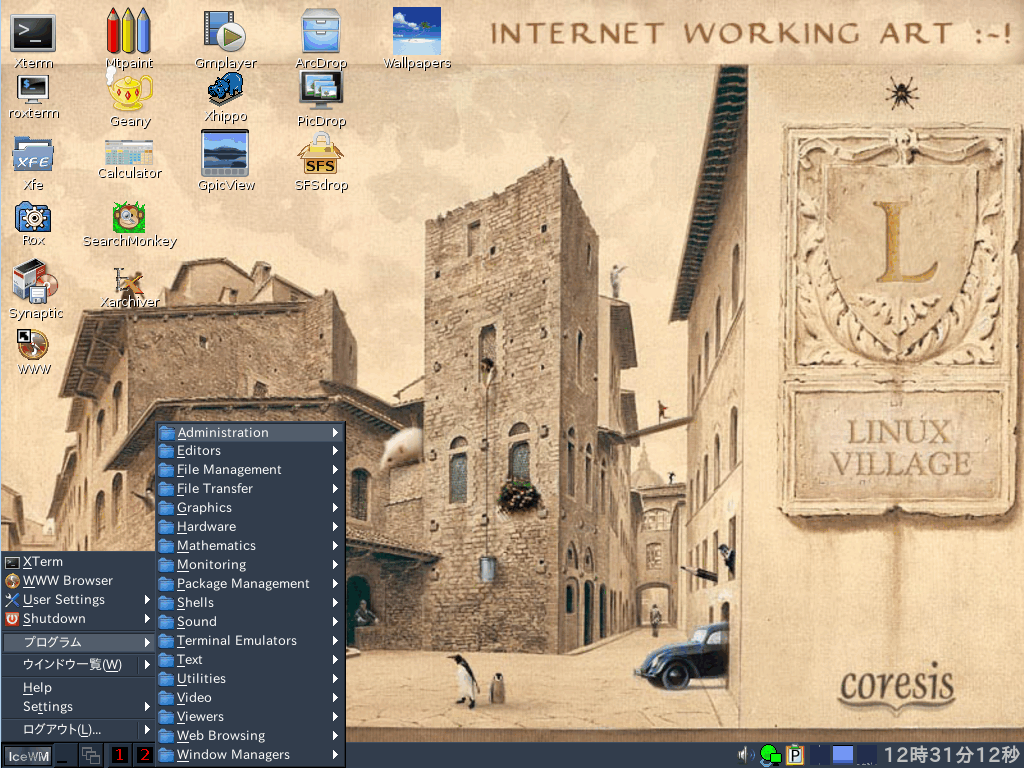Screen dimensions: 1024x768
Task: Open Window Managers submenu
Action: [x=250, y=754]
